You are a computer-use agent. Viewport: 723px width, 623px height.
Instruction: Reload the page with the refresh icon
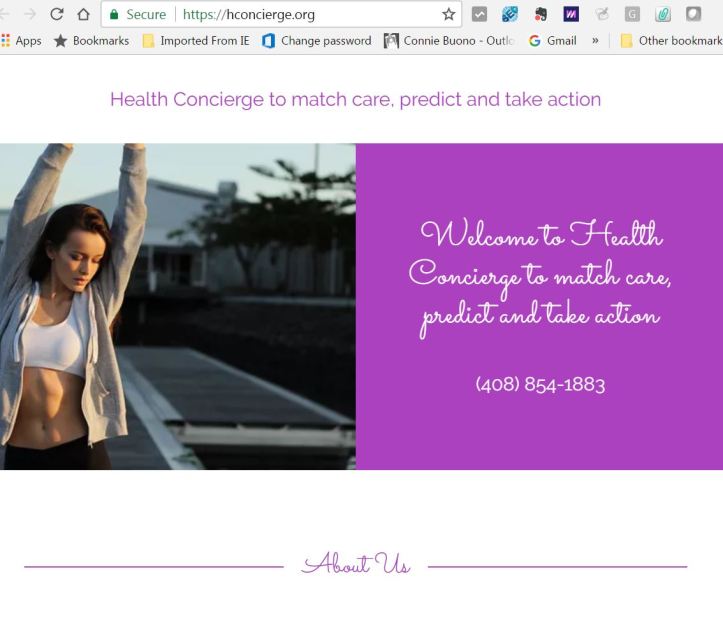click(57, 14)
